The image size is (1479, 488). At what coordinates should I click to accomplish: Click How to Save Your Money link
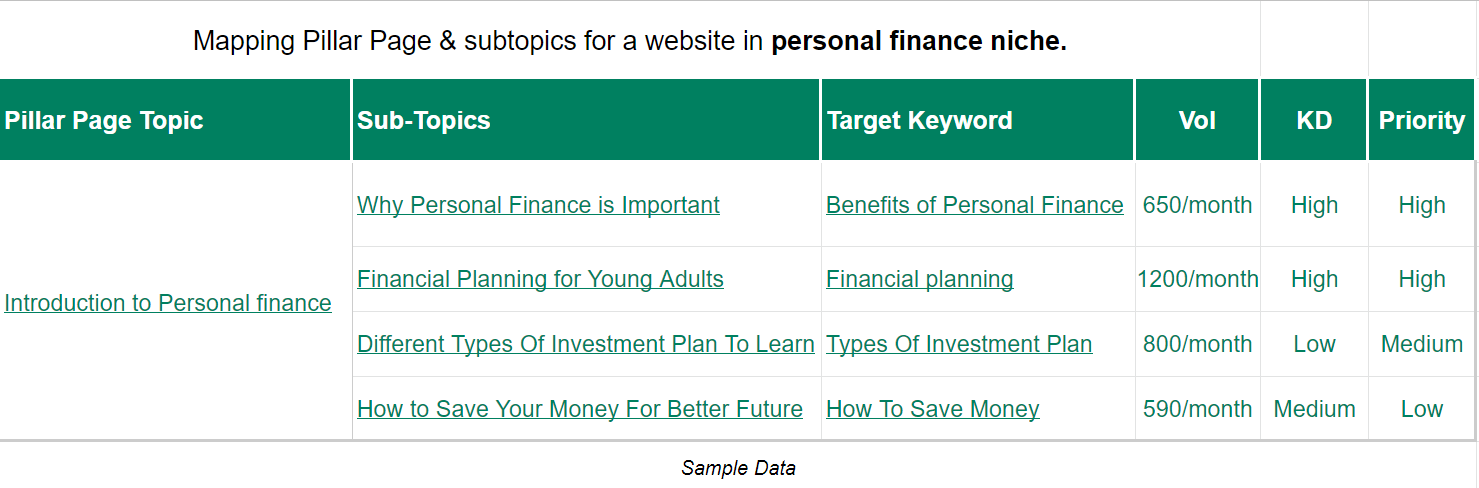tap(580, 409)
